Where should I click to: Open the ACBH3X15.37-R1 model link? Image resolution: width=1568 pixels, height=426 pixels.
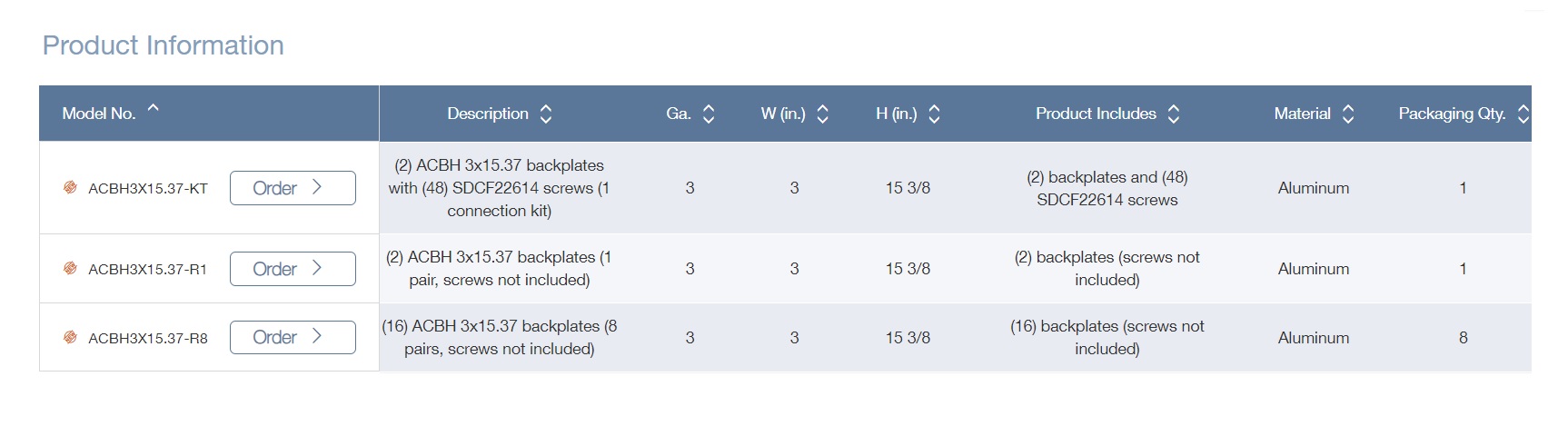[x=147, y=270]
